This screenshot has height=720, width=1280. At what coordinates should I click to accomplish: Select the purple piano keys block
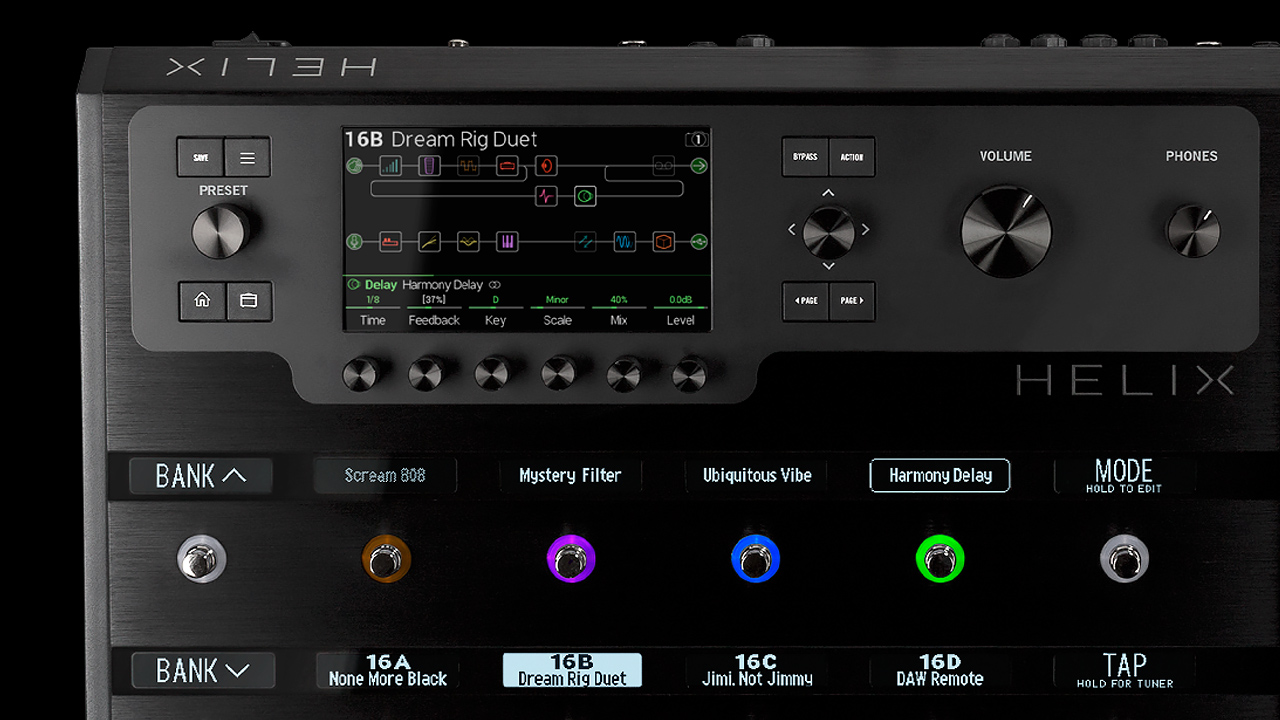click(507, 241)
